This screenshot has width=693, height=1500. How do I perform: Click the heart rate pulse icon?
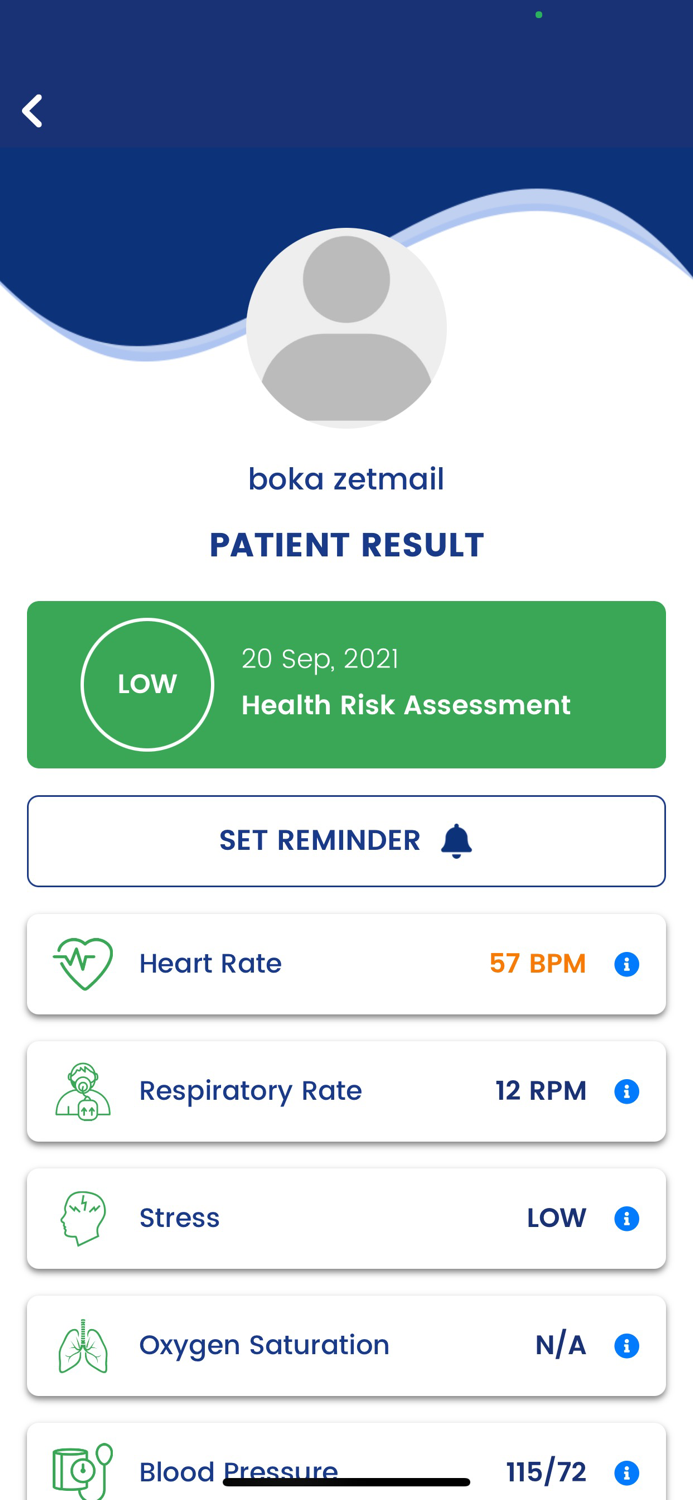(83, 964)
